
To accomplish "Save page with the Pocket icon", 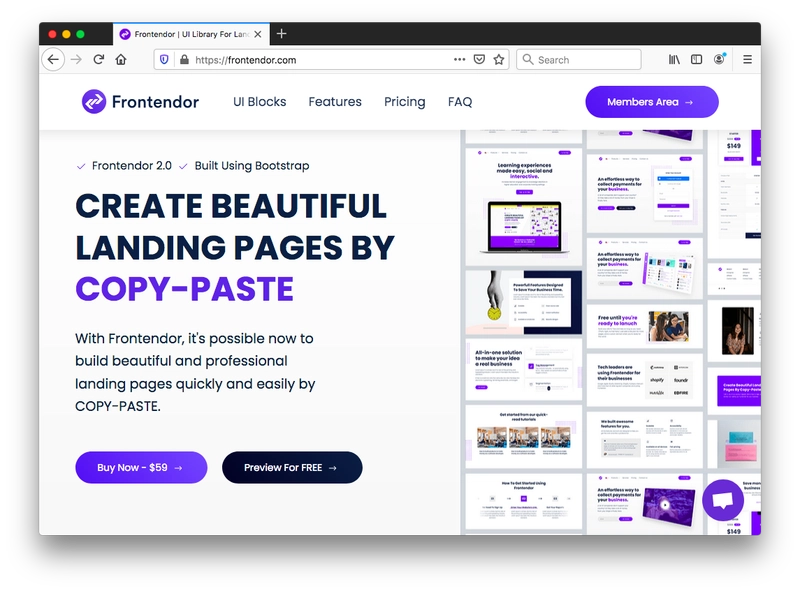I will click(x=479, y=60).
